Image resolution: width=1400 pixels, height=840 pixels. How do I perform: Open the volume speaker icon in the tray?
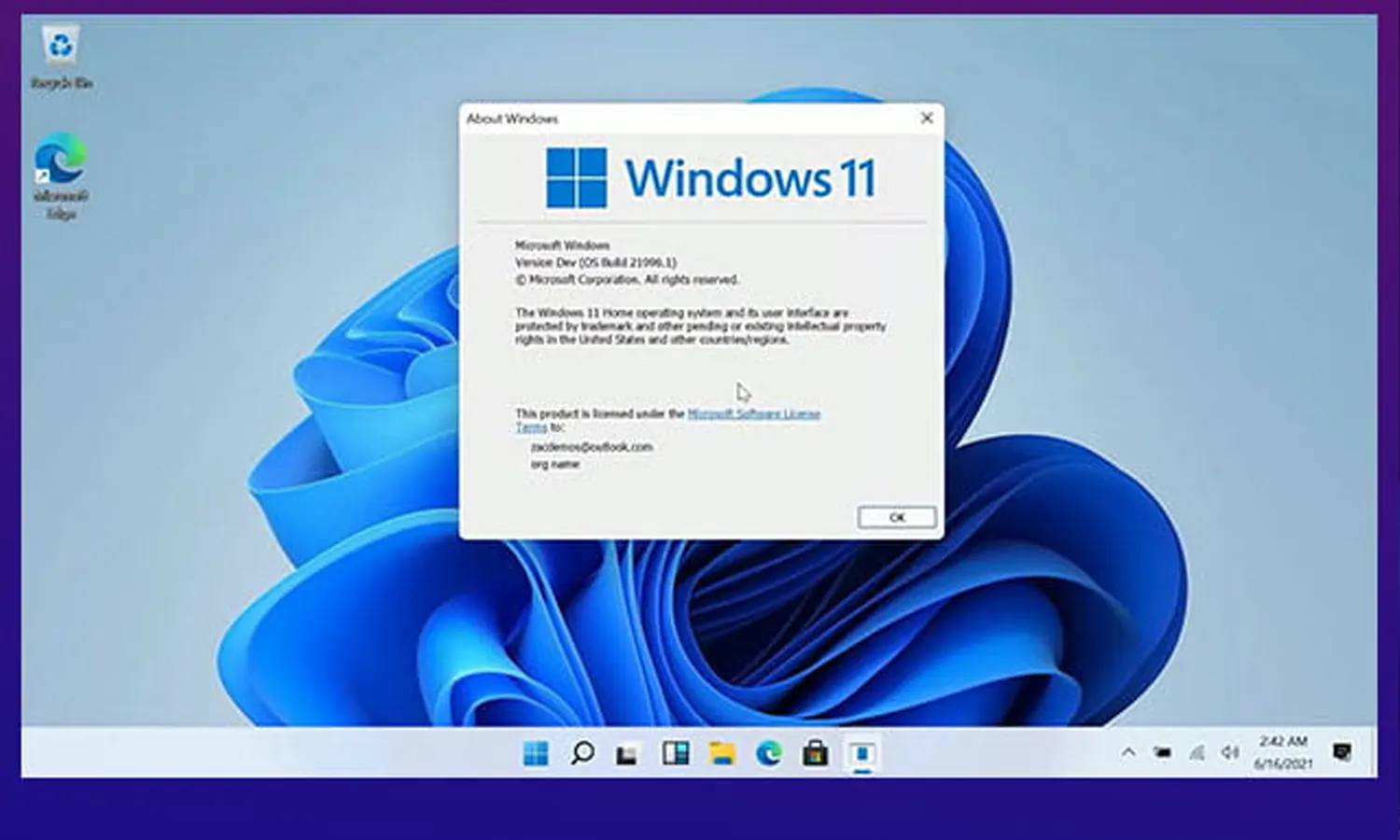coord(1230,752)
